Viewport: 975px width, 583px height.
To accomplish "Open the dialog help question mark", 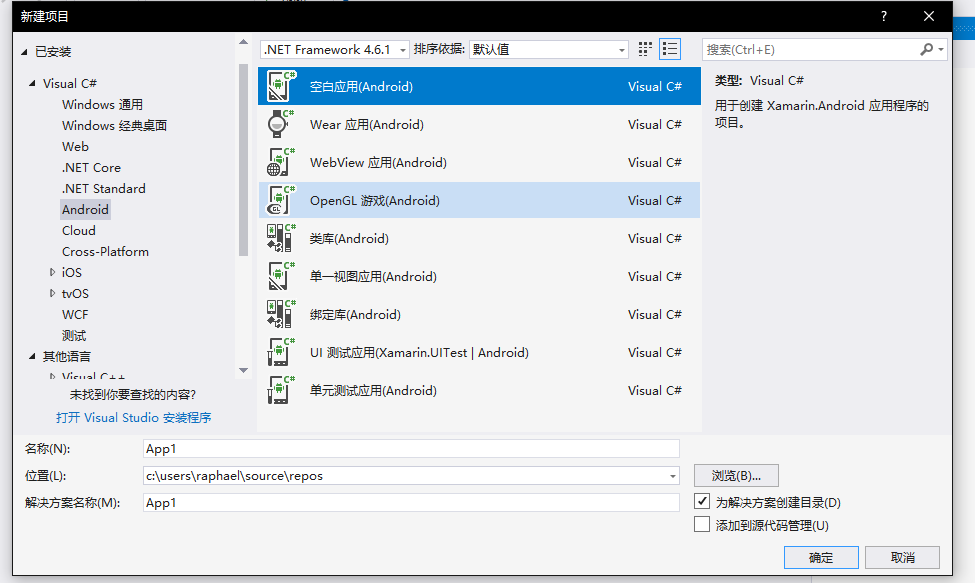I will click(x=884, y=16).
